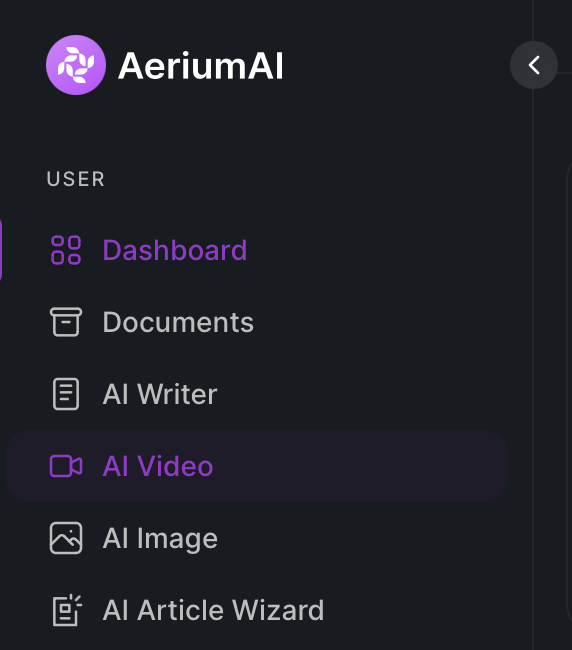This screenshot has height=650, width=572.
Task: Click the purple active indicator beside Dashboard
Action: (x=1, y=250)
